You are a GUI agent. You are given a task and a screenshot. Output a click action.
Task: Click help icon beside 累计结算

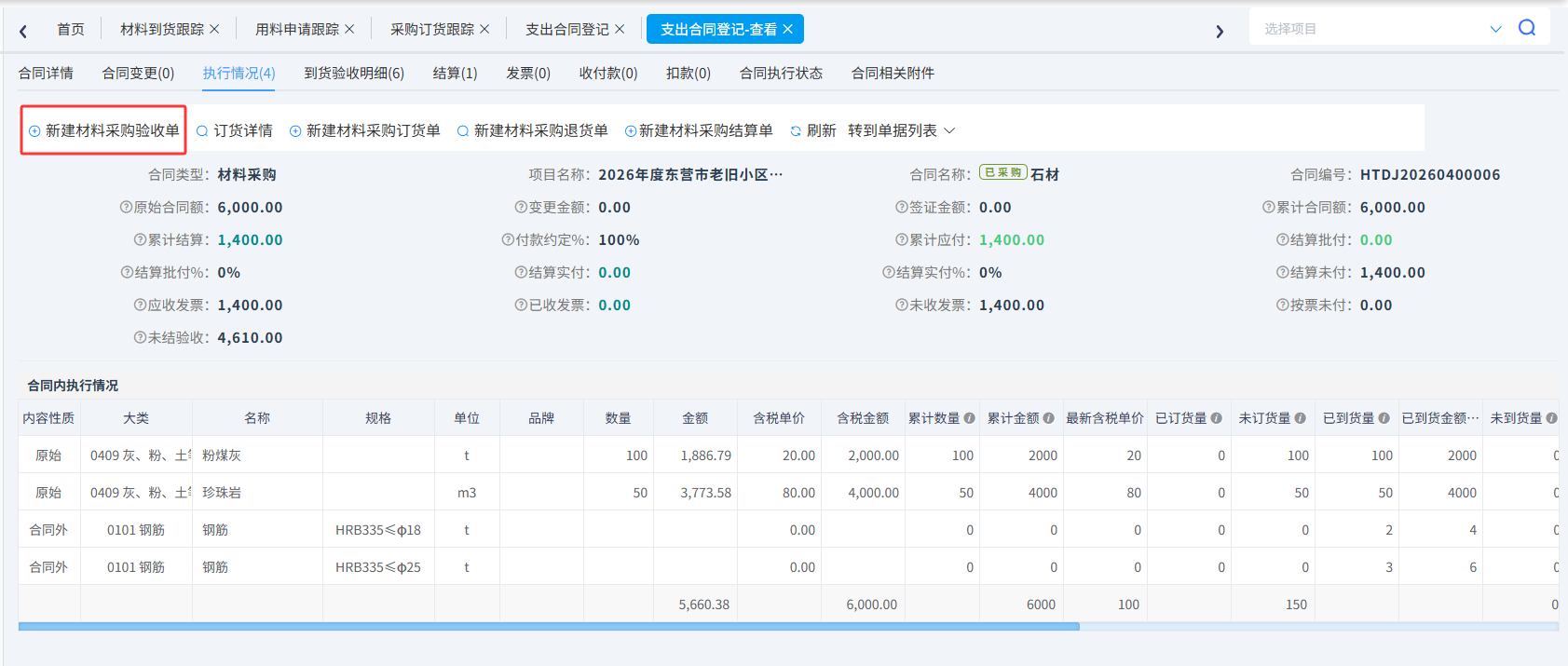click(140, 239)
